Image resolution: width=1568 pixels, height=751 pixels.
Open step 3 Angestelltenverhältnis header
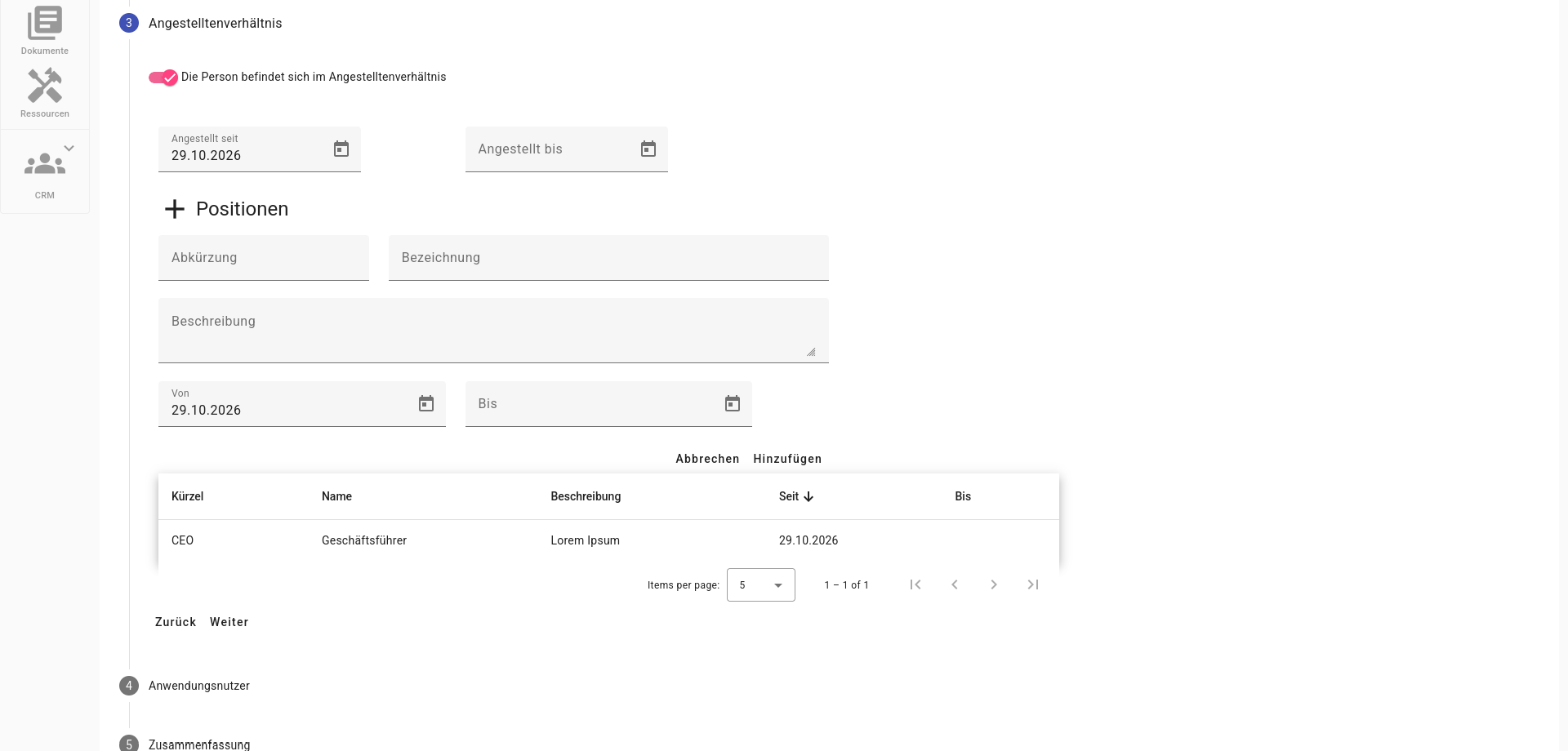pos(201,23)
